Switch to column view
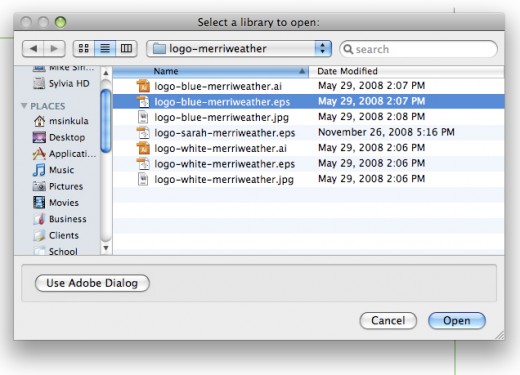The image size is (520, 375). point(126,49)
